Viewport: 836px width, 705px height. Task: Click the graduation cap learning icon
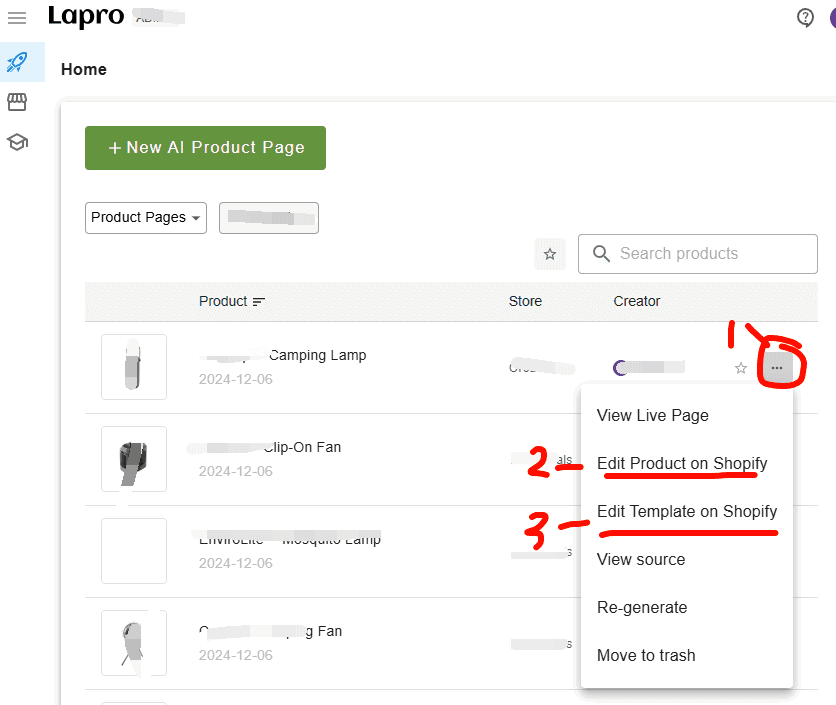[17, 141]
